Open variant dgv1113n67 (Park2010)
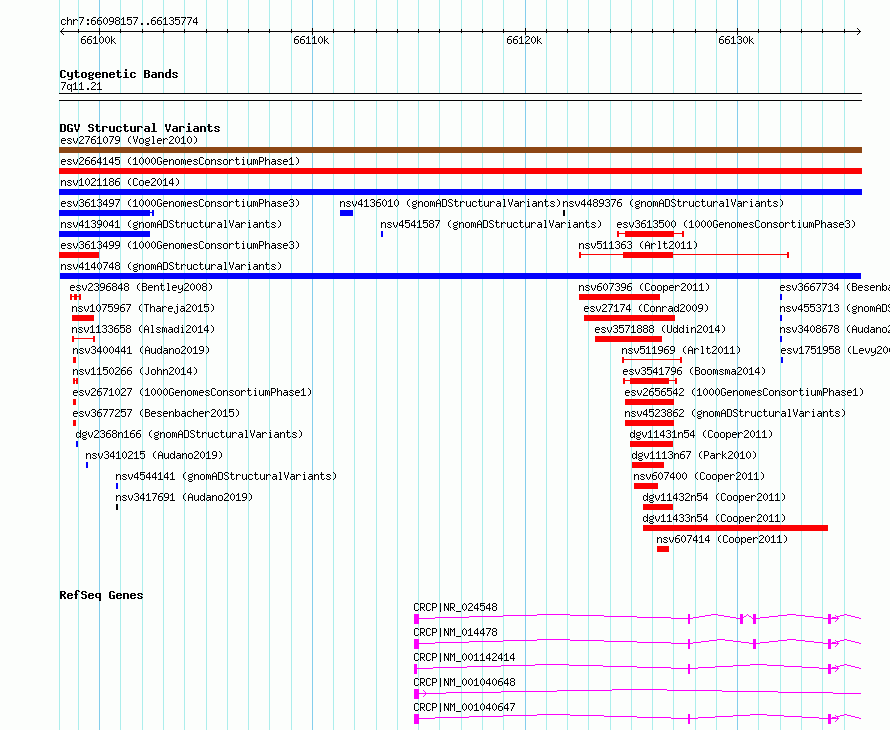 tap(694, 455)
